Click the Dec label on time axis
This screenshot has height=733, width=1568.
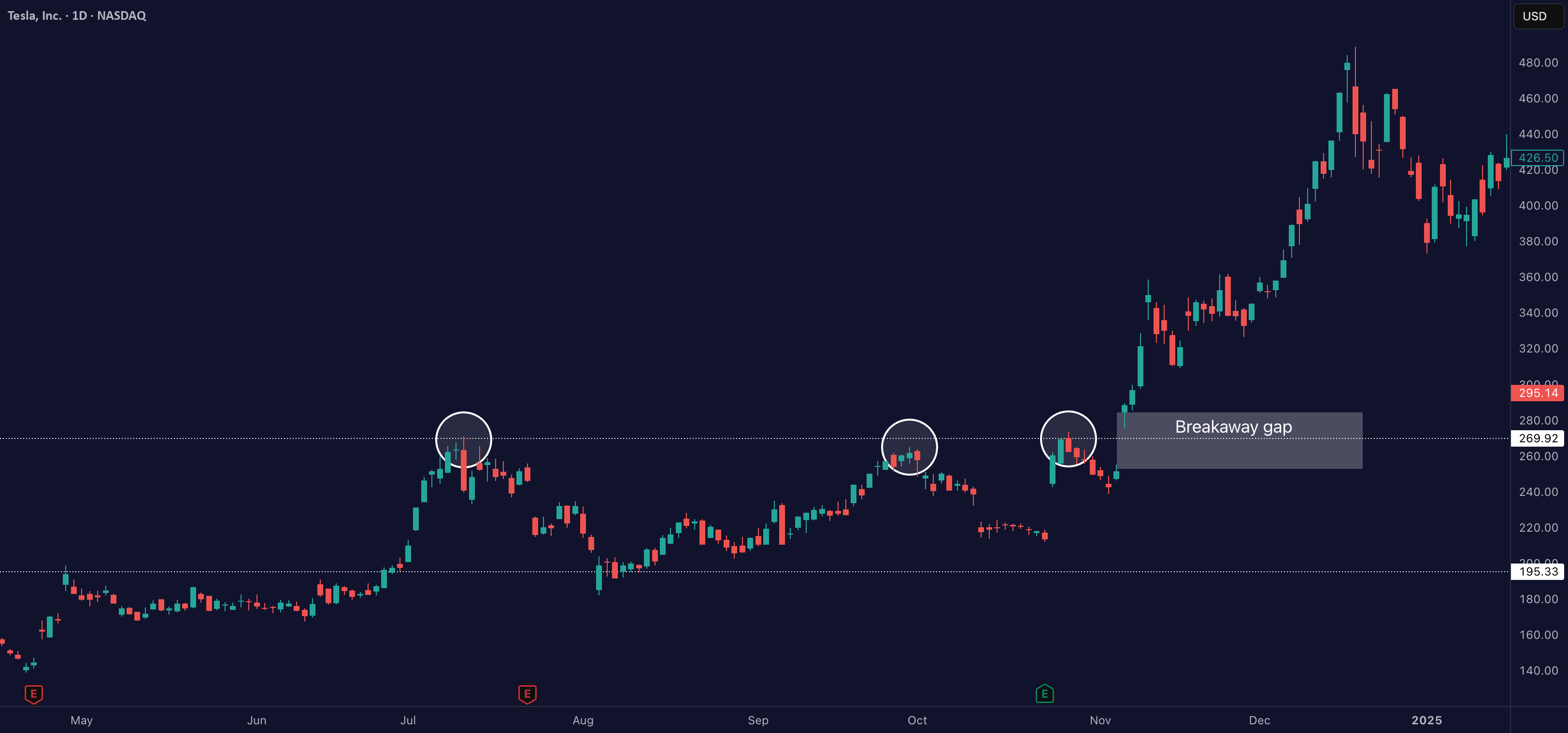coord(1259,720)
